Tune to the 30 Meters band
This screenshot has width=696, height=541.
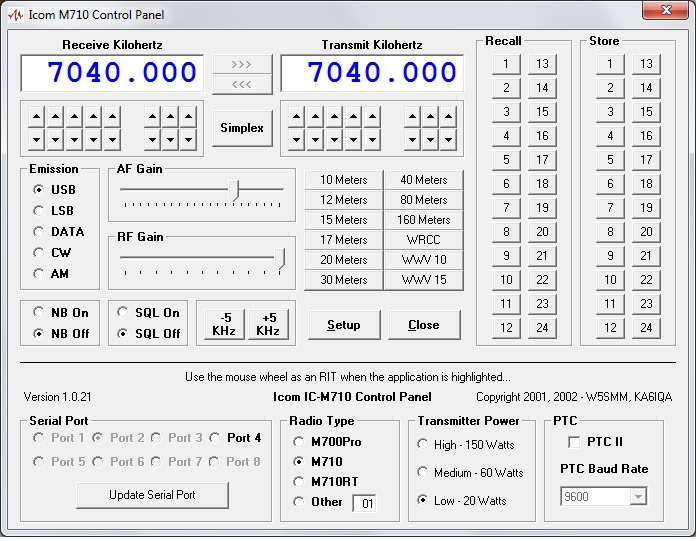pos(344,280)
